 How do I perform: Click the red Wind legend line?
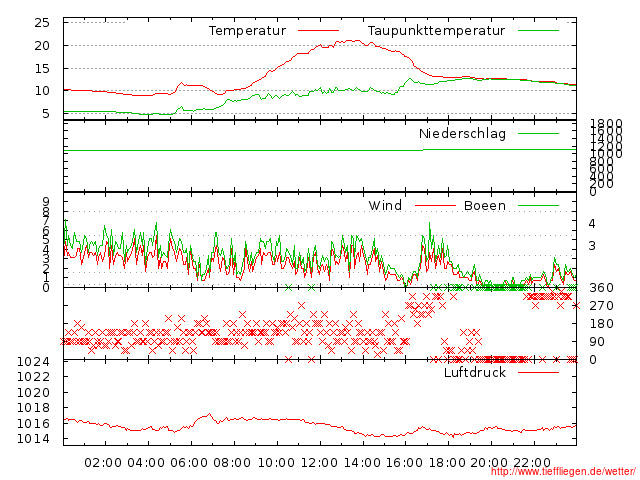(x=436, y=205)
